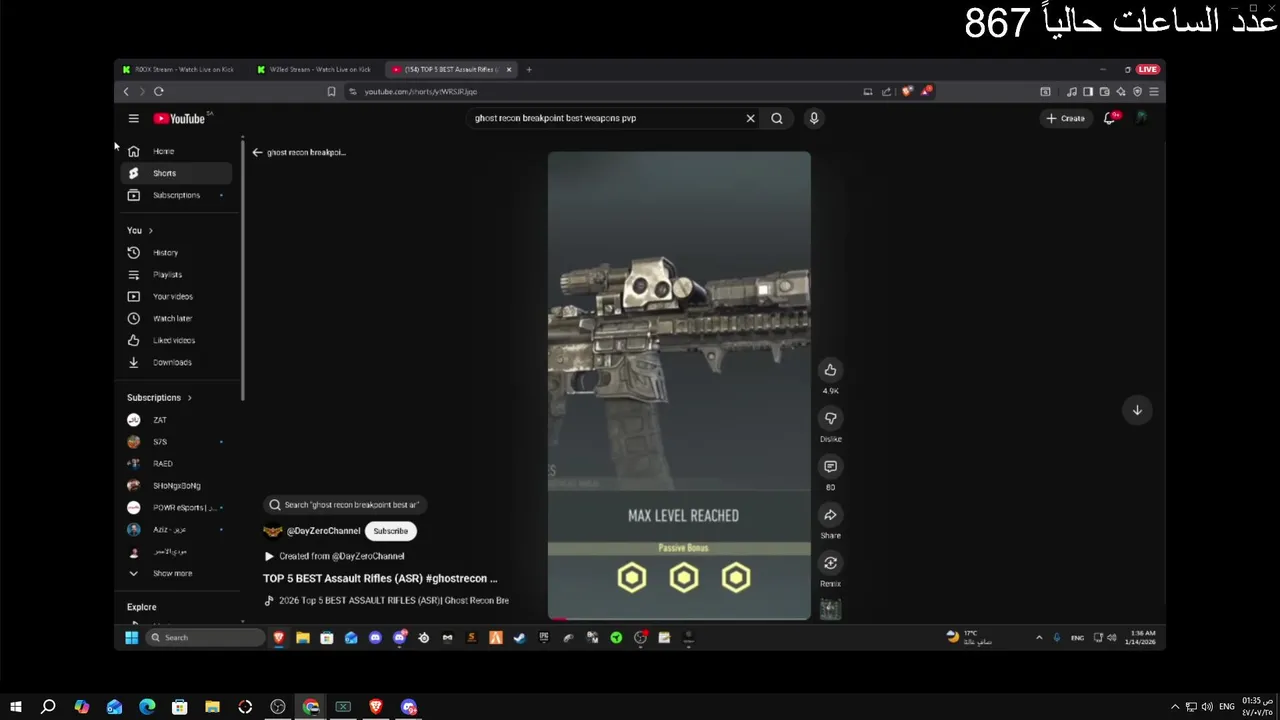Image resolution: width=1280 pixels, height=720 pixels.
Task: Expand the Subscriptions section heading
Action: 159,398
